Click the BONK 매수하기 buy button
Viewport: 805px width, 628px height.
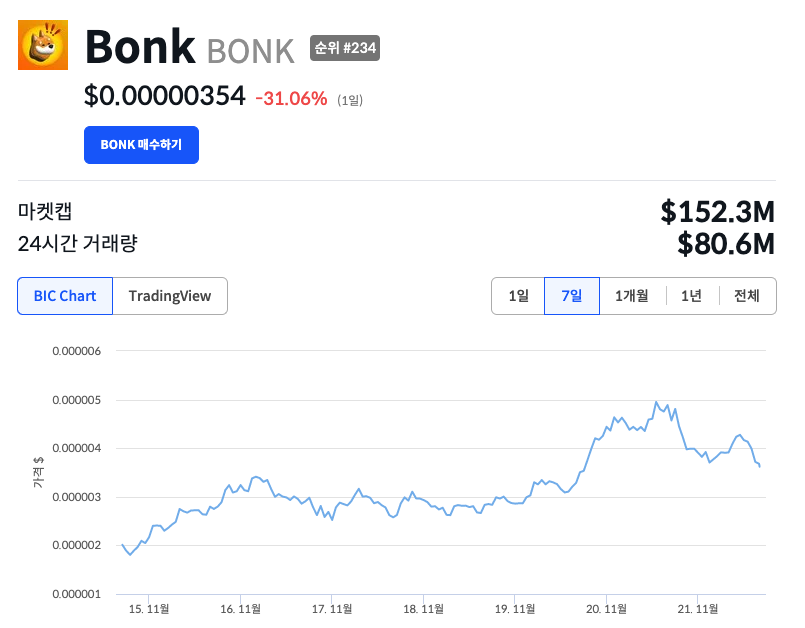[x=141, y=145]
